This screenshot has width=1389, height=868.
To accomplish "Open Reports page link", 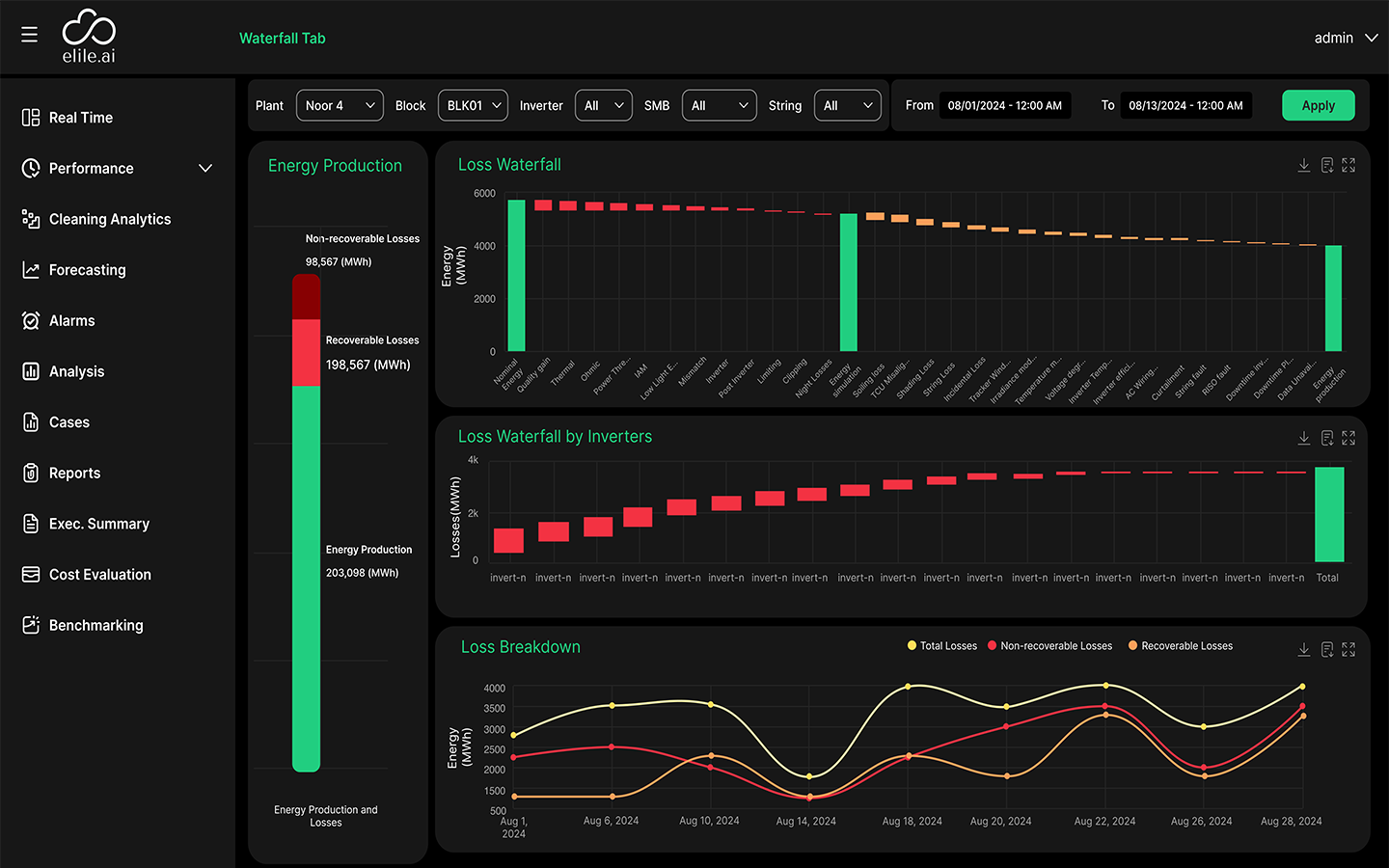I will [75, 474].
